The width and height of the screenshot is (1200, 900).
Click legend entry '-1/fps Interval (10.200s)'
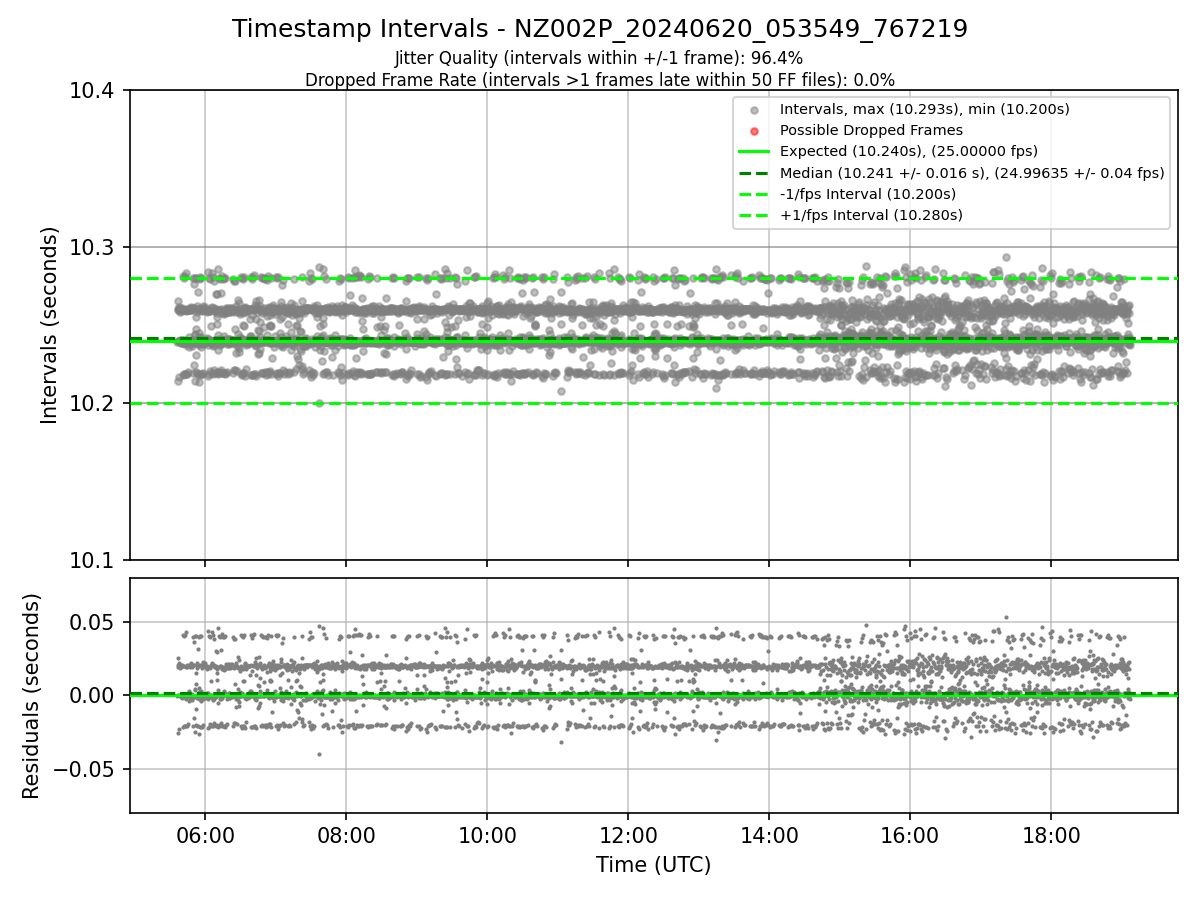click(x=868, y=193)
